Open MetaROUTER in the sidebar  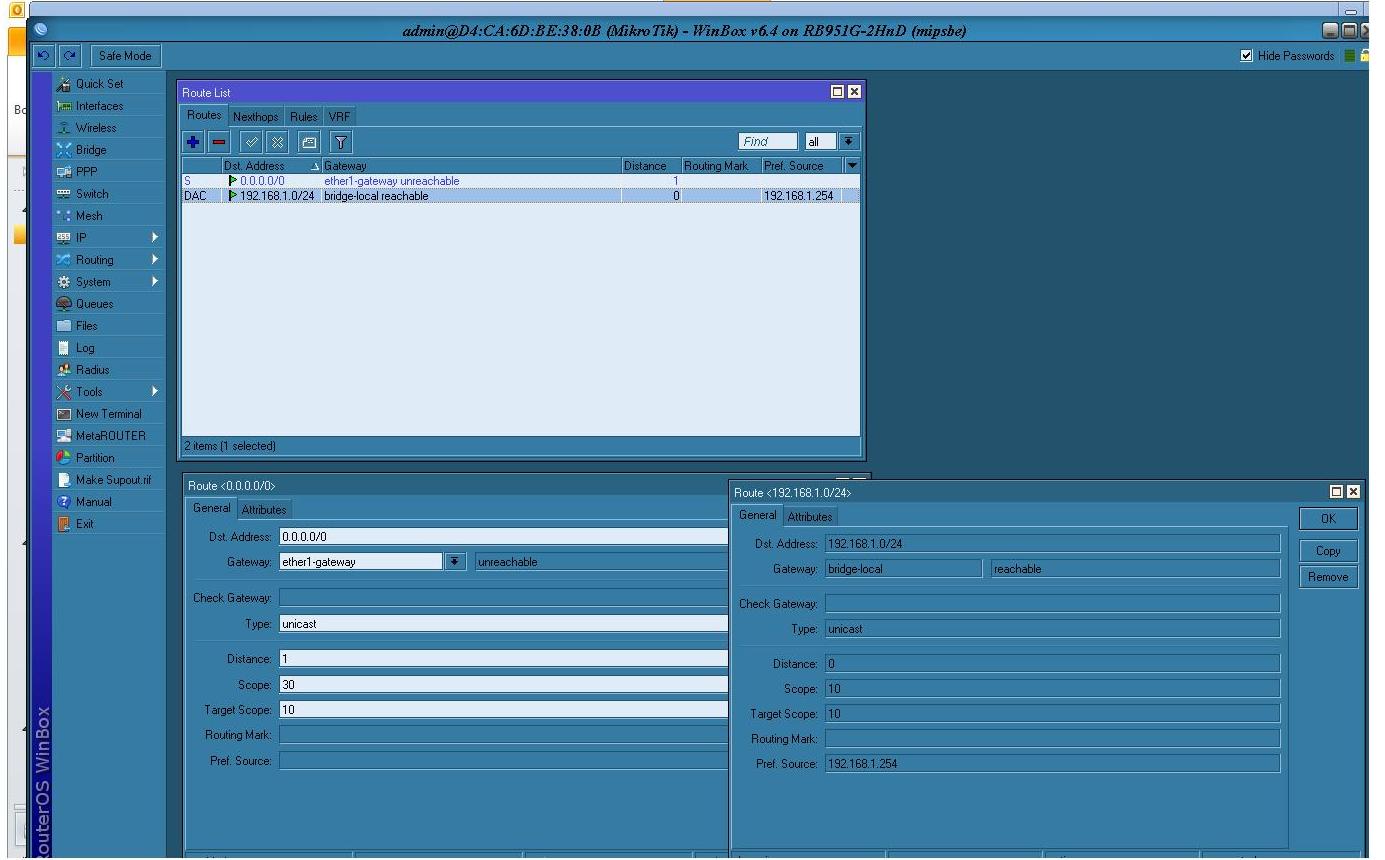pyautogui.click(x=110, y=436)
